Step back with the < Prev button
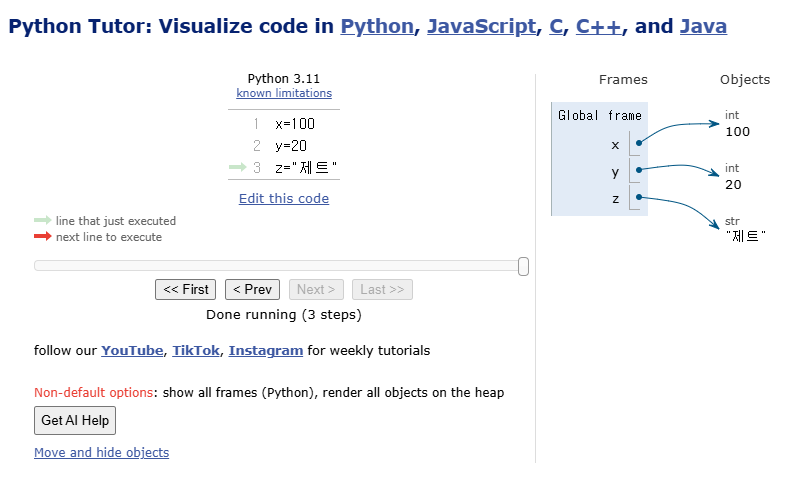The height and width of the screenshot is (478, 793). coord(252,289)
